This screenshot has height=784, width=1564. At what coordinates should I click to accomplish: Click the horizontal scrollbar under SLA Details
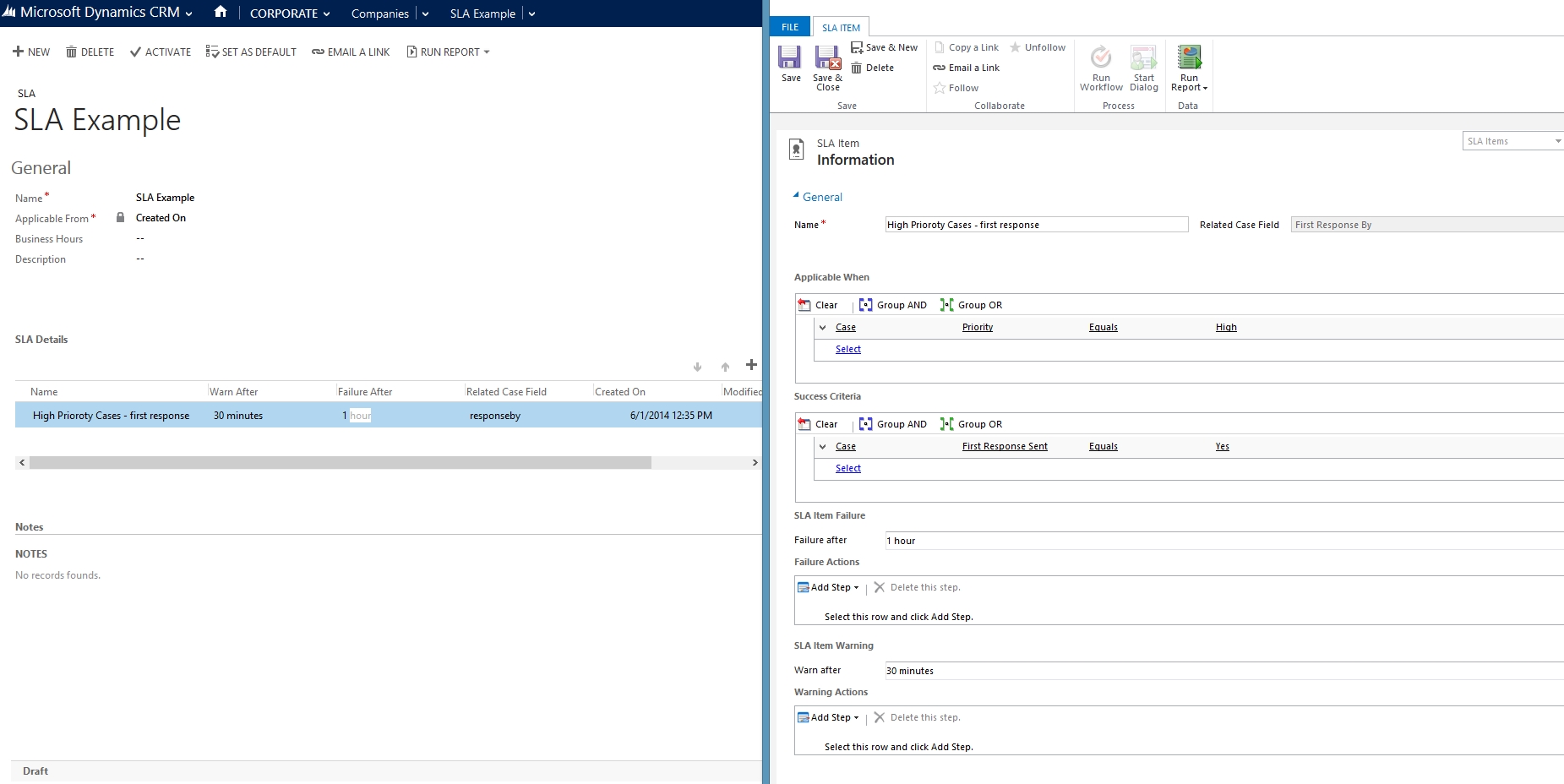coord(340,463)
